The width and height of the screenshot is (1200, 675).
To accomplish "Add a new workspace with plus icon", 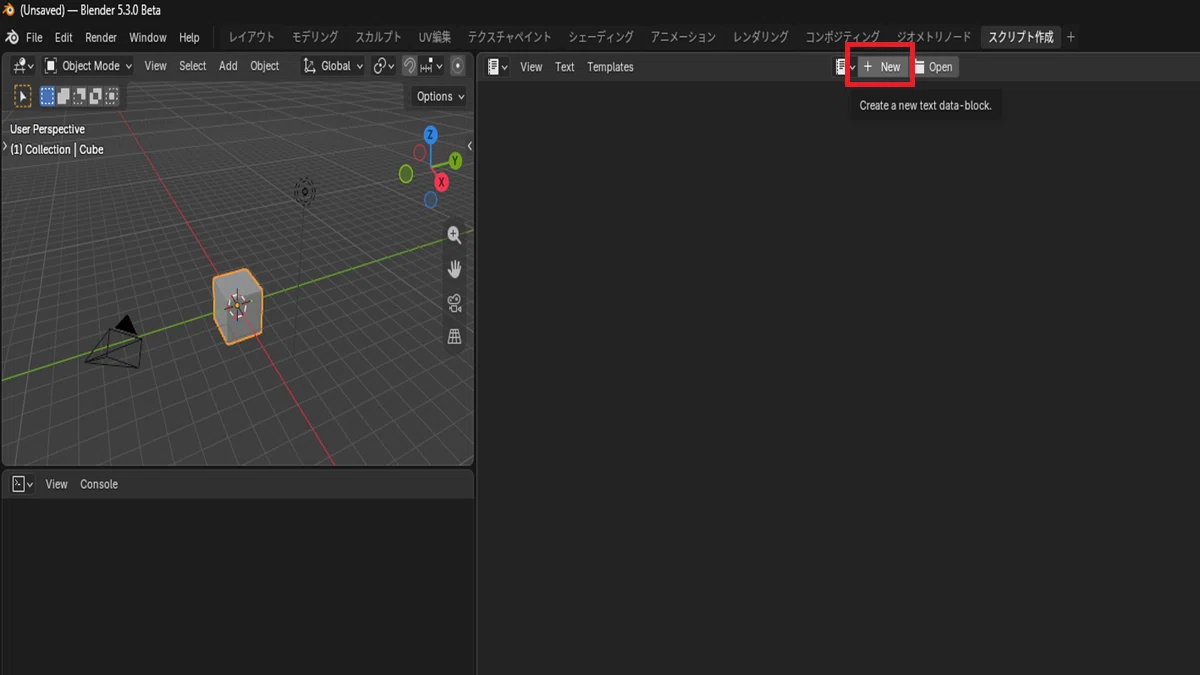I will 1071,37.
